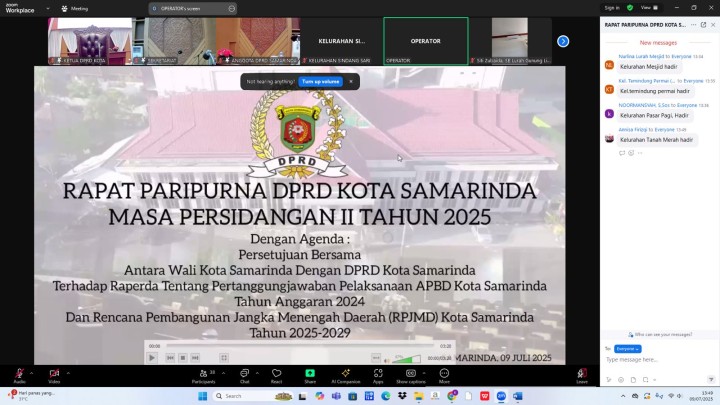This screenshot has height=405, width=720.
Task: Mute the media player speaker icon
Action: (387, 359)
